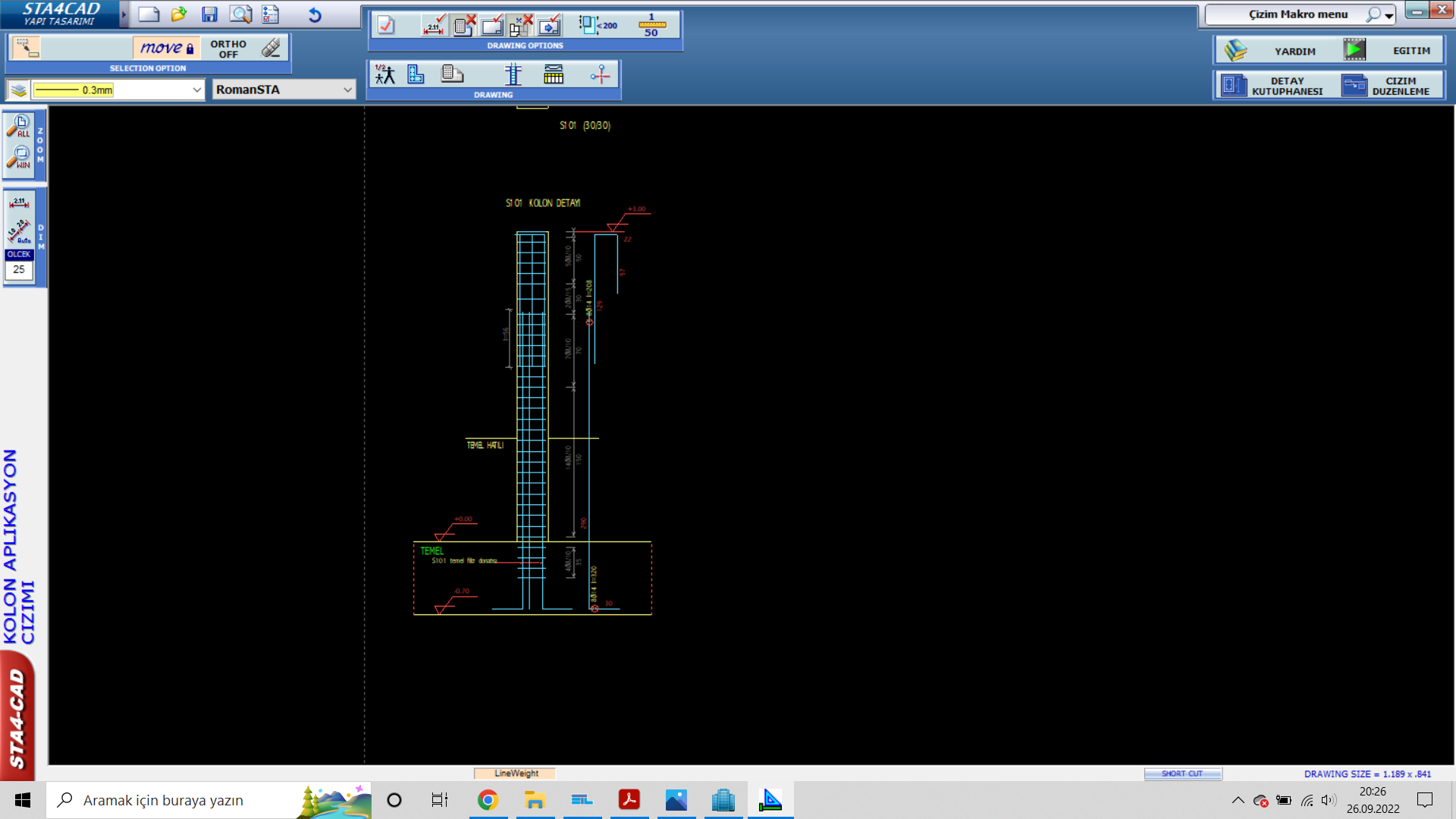Viewport: 1456px width, 819px height.
Task: Click the column elevation drawing icon
Action: 513,74
